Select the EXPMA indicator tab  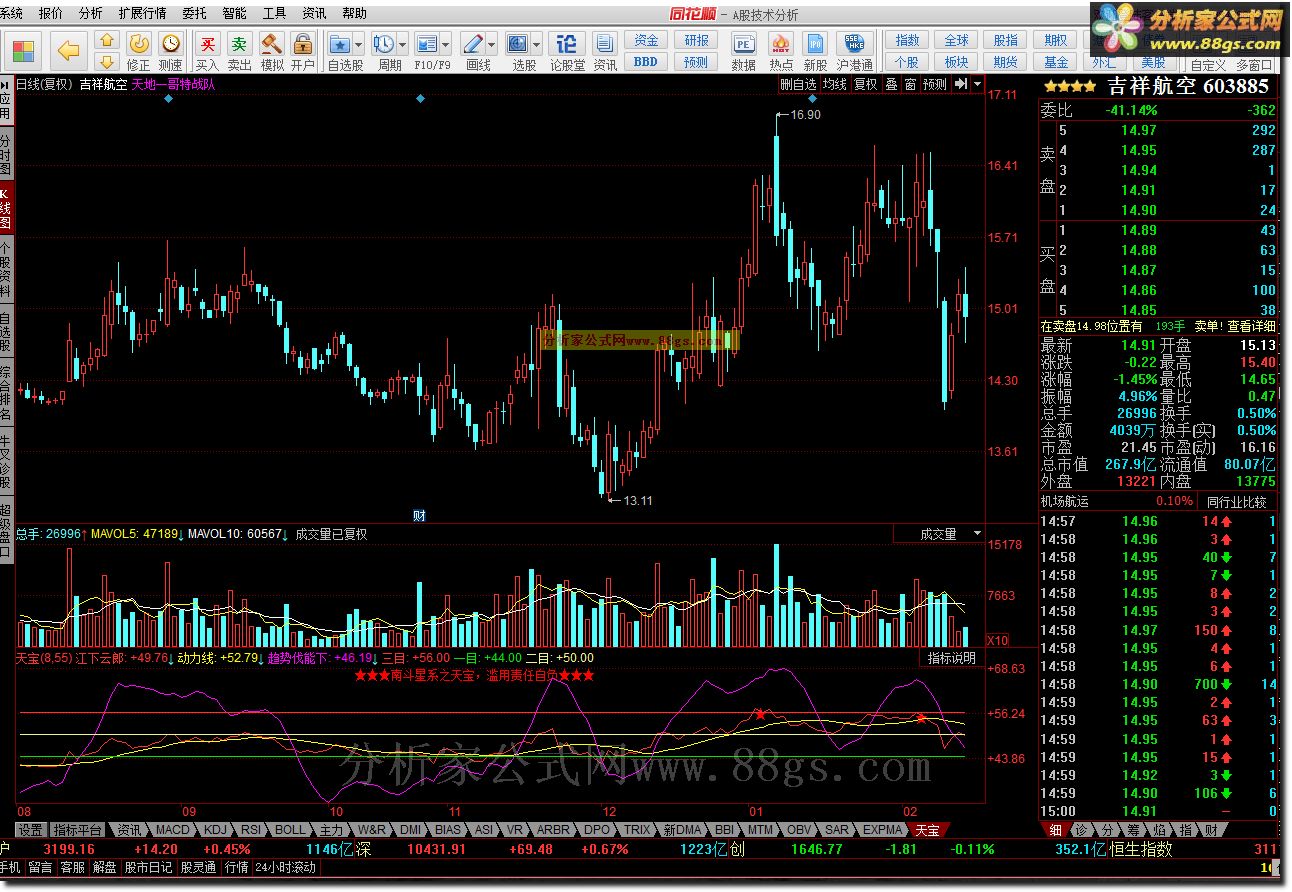coord(883,830)
